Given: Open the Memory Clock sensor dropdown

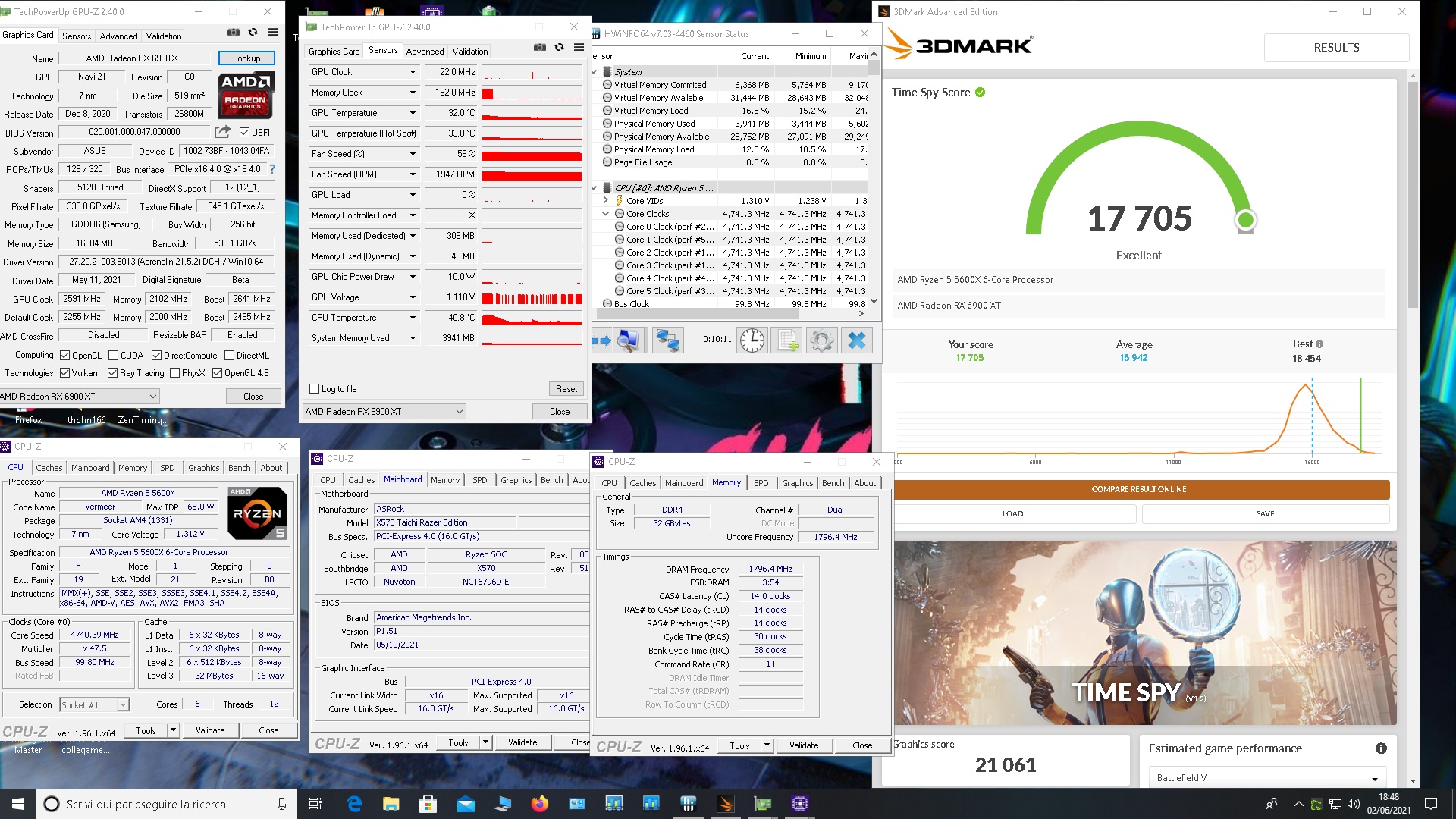Looking at the screenshot, I should 413,93.
